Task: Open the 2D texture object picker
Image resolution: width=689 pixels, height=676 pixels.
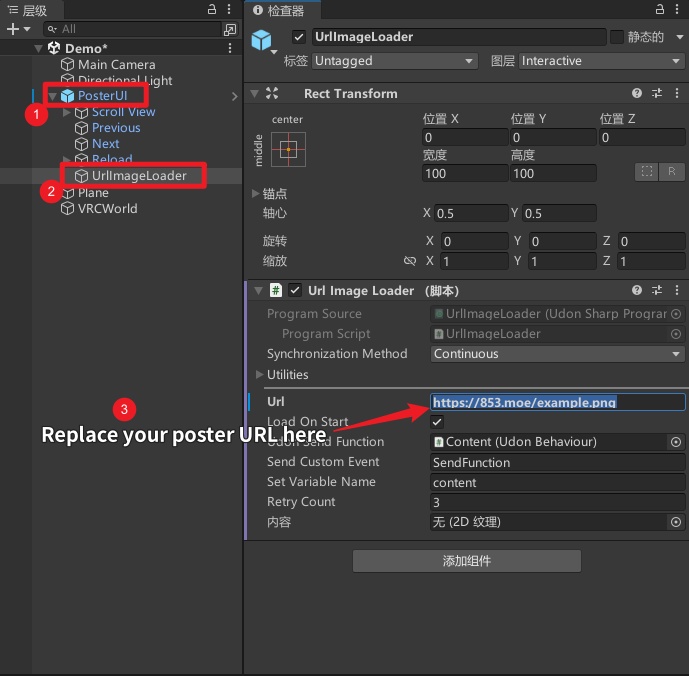Action: point(676,522)
